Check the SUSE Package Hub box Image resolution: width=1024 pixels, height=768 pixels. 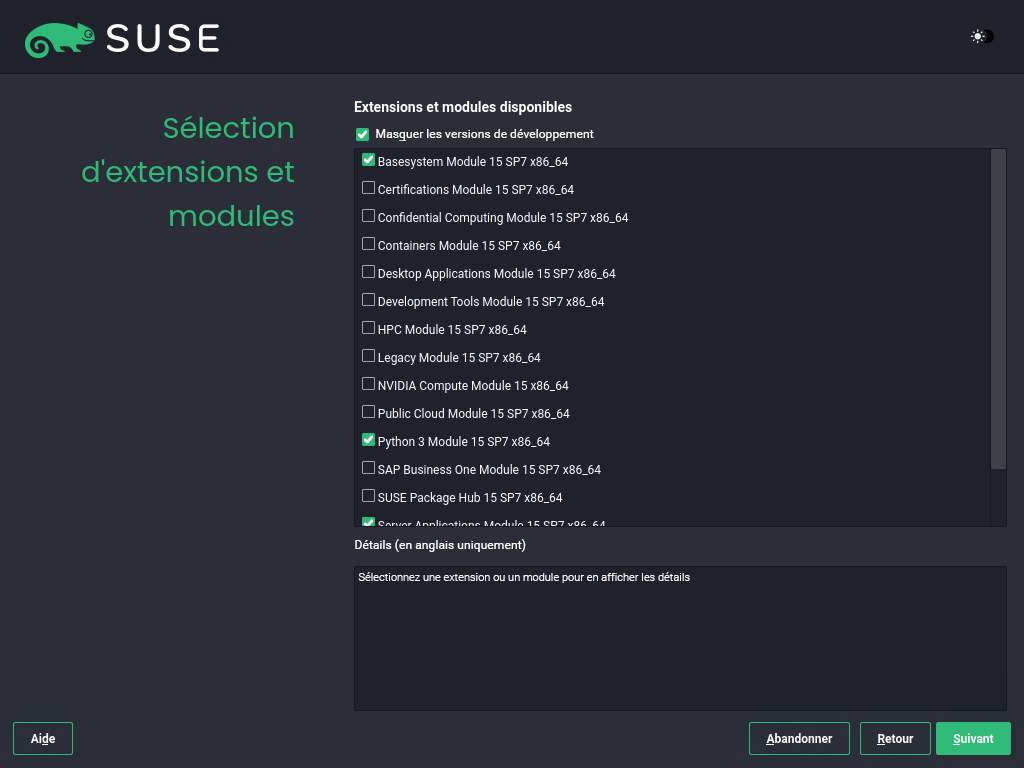click(368, 496)
